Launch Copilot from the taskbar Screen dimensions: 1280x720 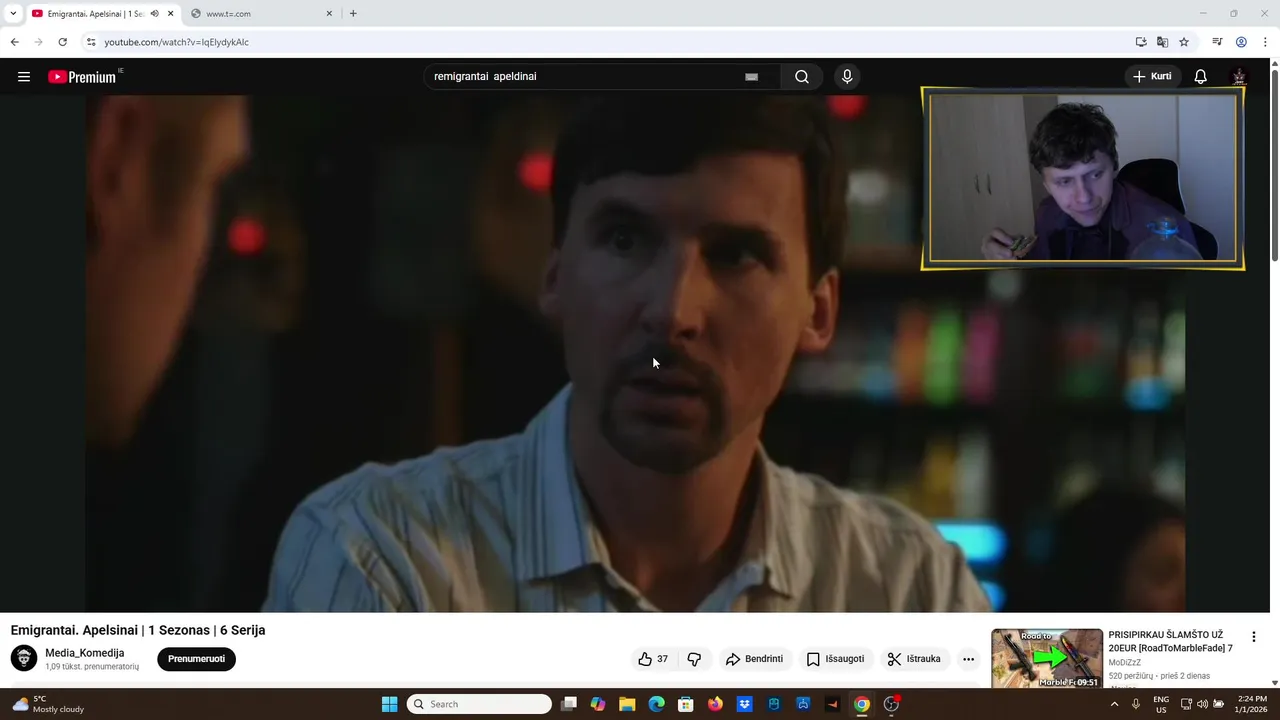point(598,704)
